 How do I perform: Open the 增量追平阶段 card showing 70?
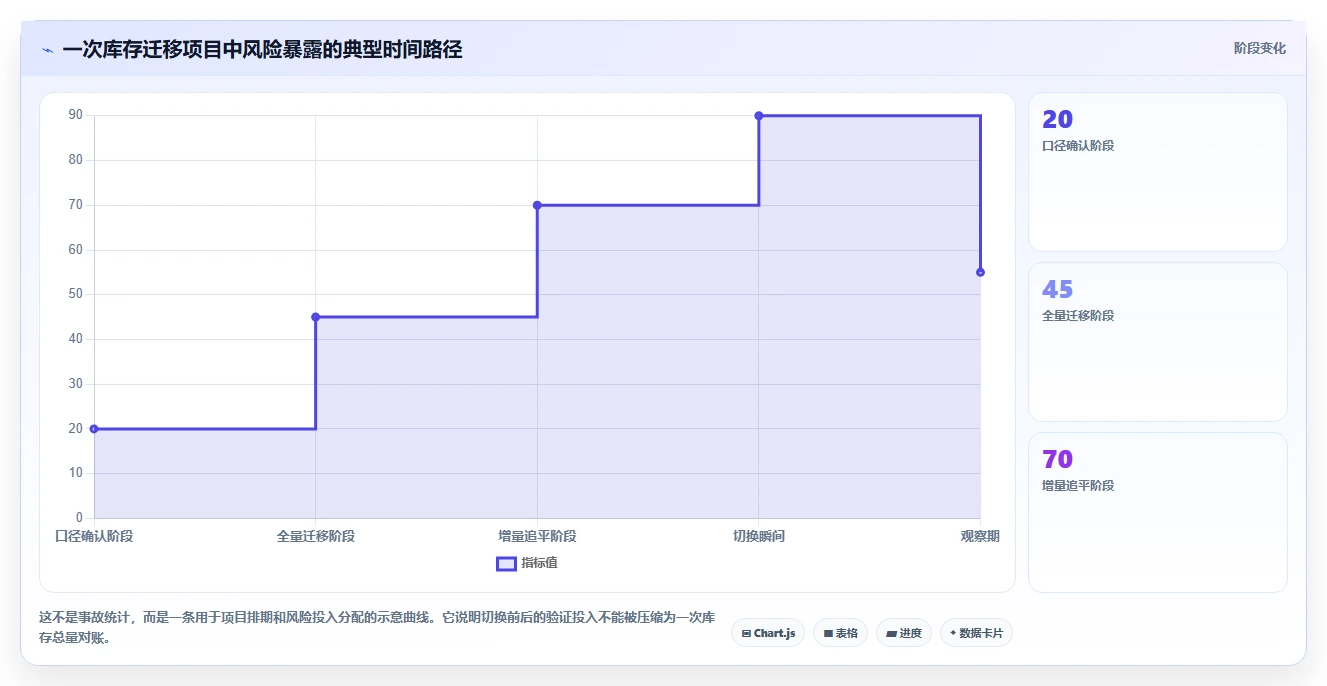[x=1157, y=512]
